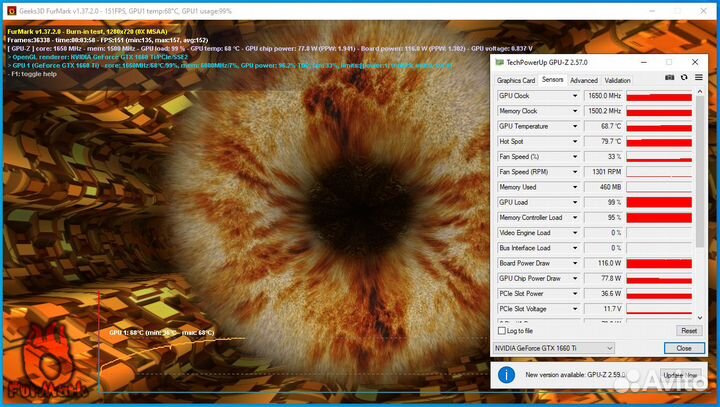
Task: Click the FurMark title bar icon
Action: pos(9,9)
